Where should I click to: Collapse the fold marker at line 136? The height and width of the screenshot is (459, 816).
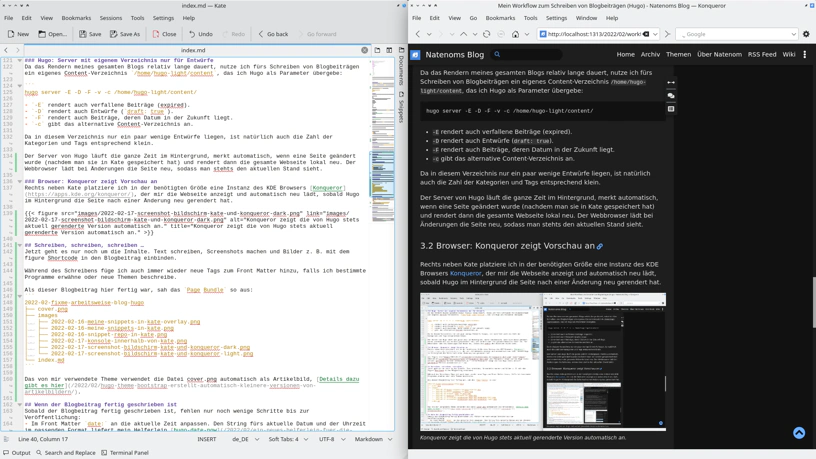coord(20,181)
